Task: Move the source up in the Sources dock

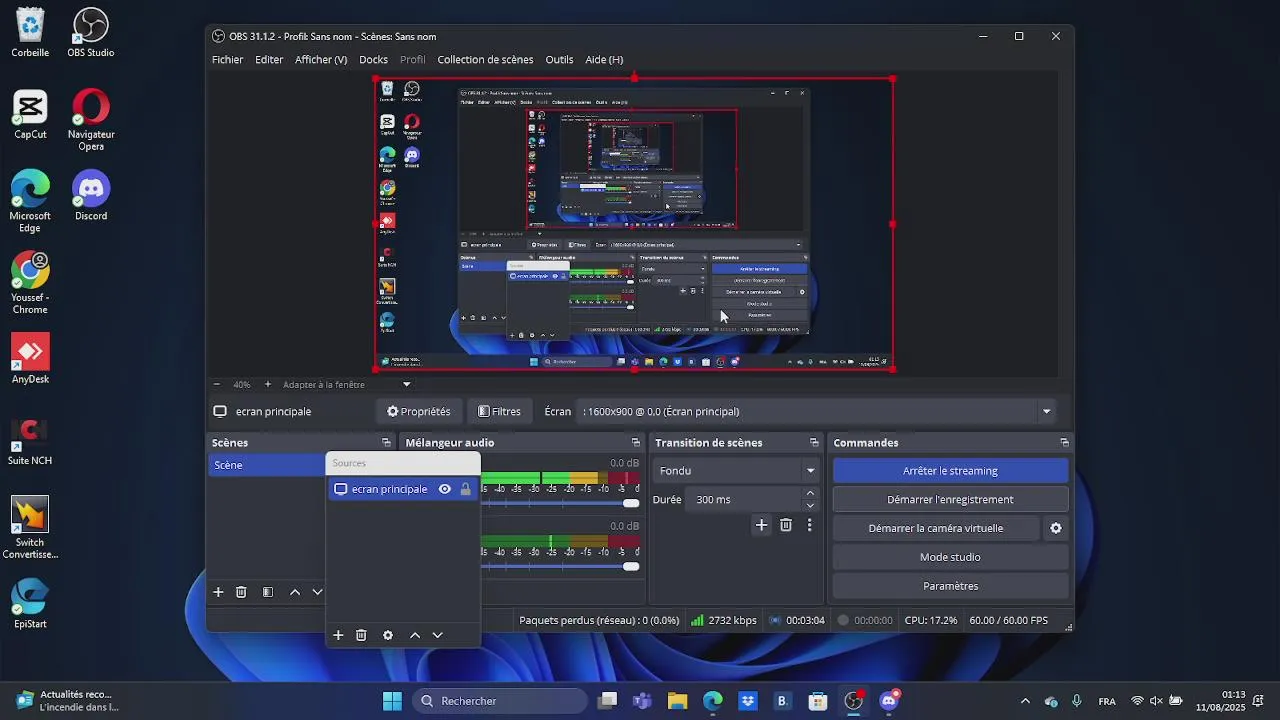Action: click(415, 635)
